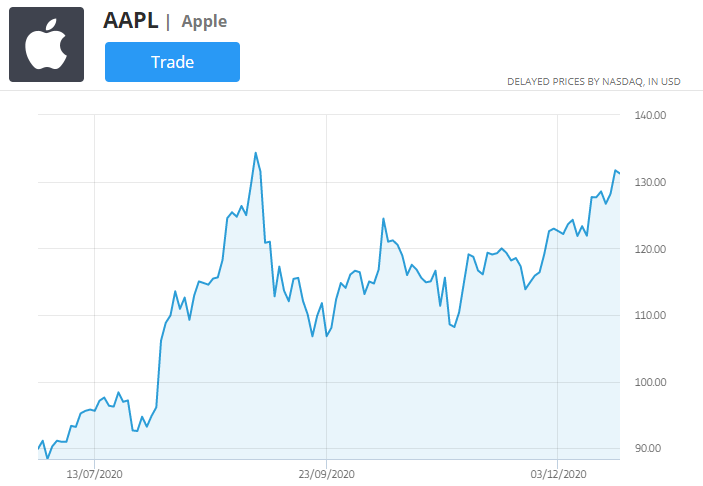Click the 23/09/2020 date label
This screenshot has width=703, height=486.
click(327, 472)
